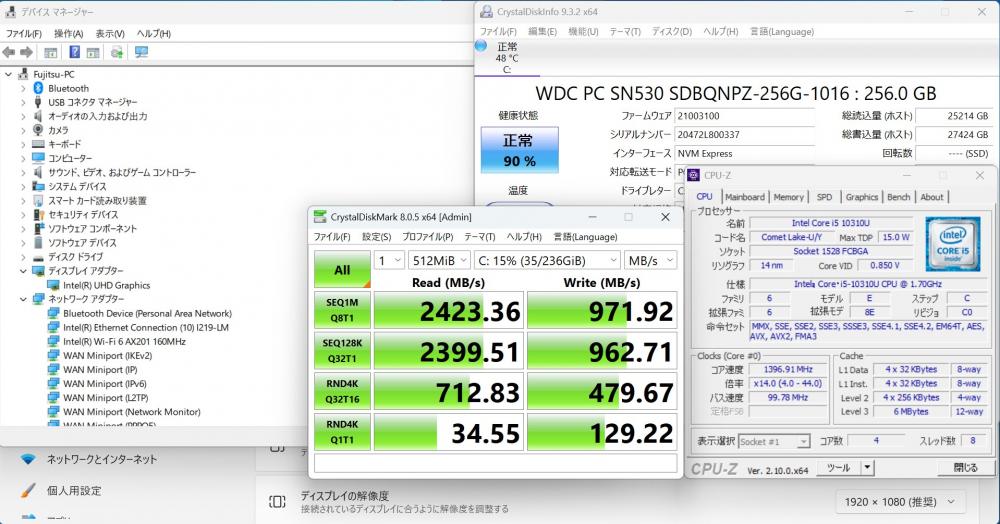Click the ディスプレイの解像度 display icon
Viewport: 1000px width, 524px height.
[x=277, y=501]
